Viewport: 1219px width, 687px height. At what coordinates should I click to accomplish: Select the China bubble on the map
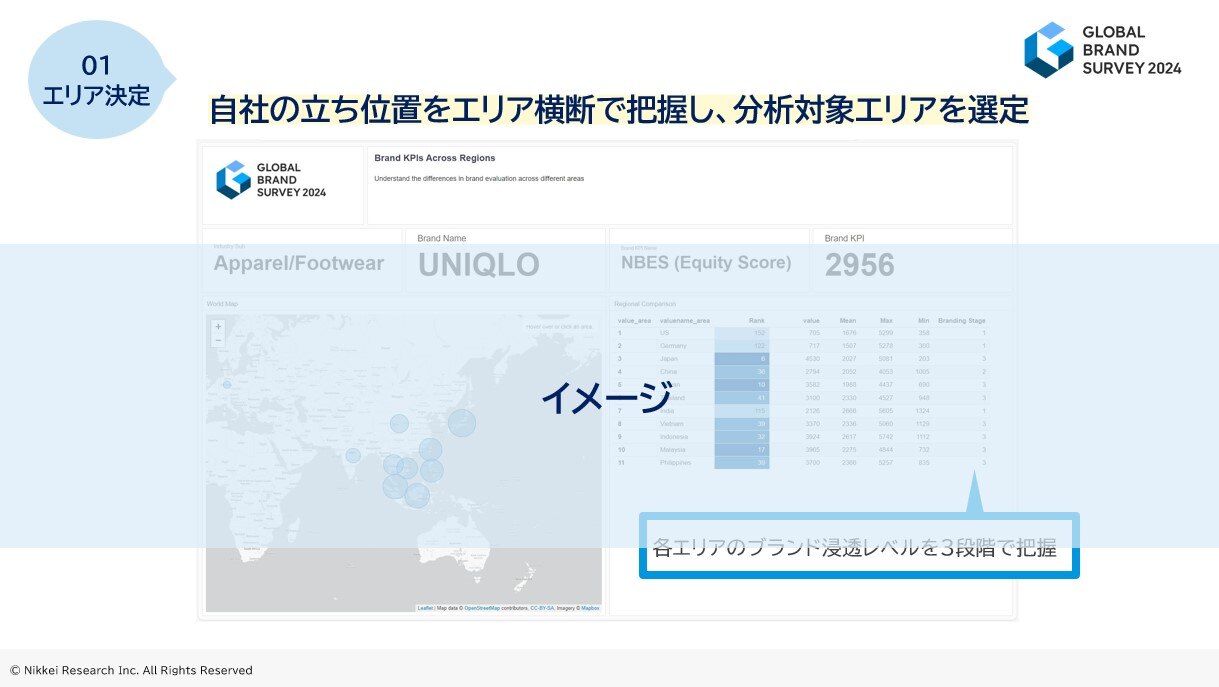click(x=399, y=423)
